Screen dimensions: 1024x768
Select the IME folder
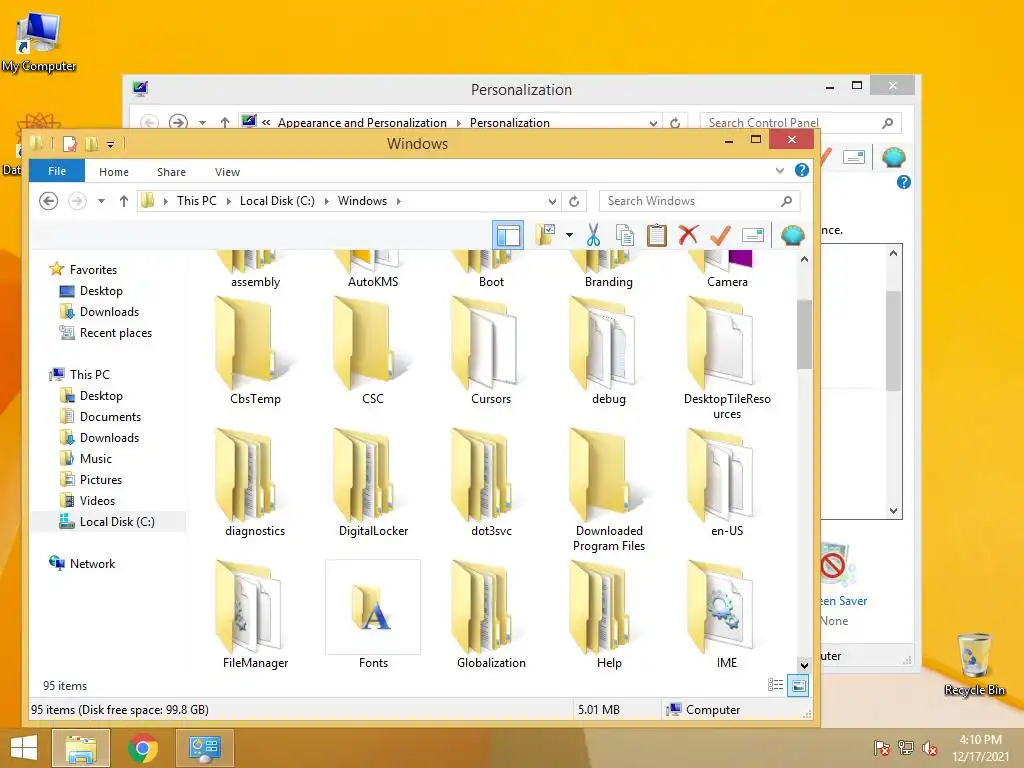(x=726, y=615)
